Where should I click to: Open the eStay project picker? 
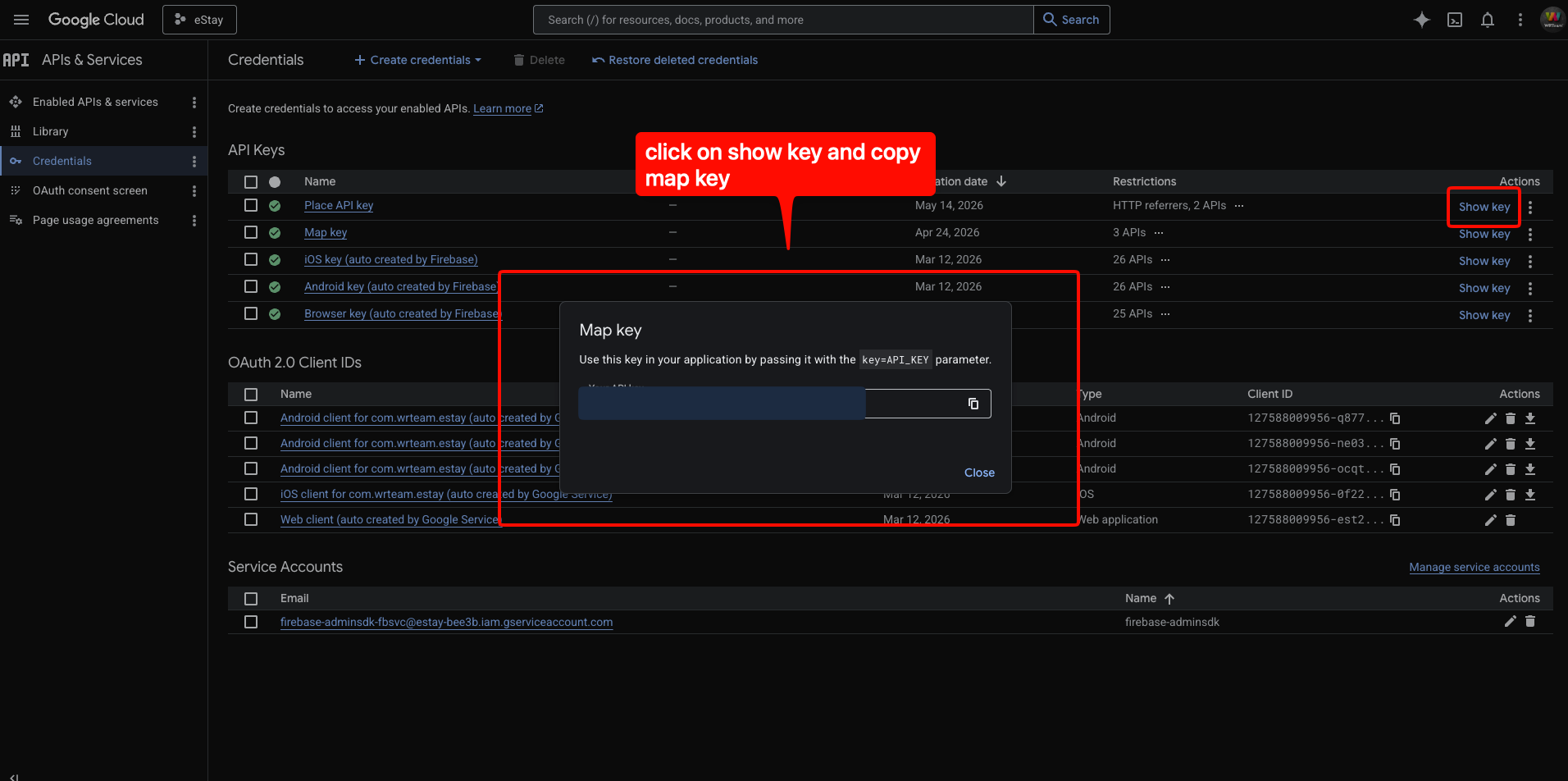click(199, 20)
